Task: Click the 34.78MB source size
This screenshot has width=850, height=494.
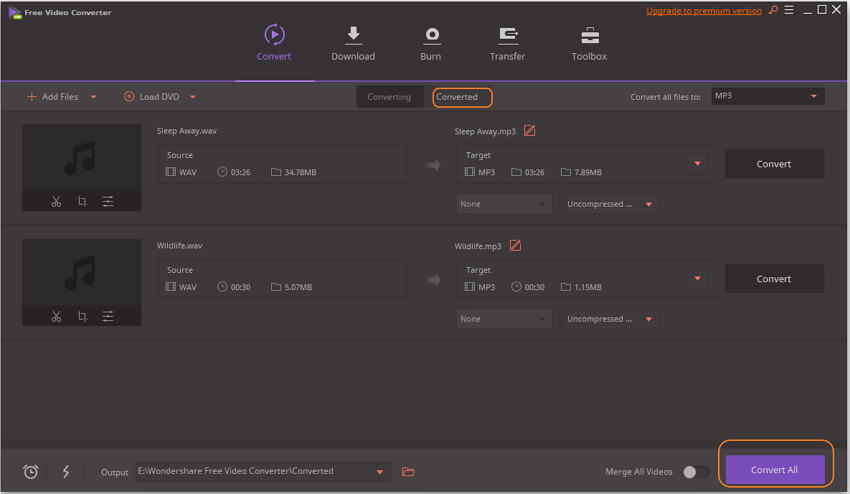Action: click(300, 172)
